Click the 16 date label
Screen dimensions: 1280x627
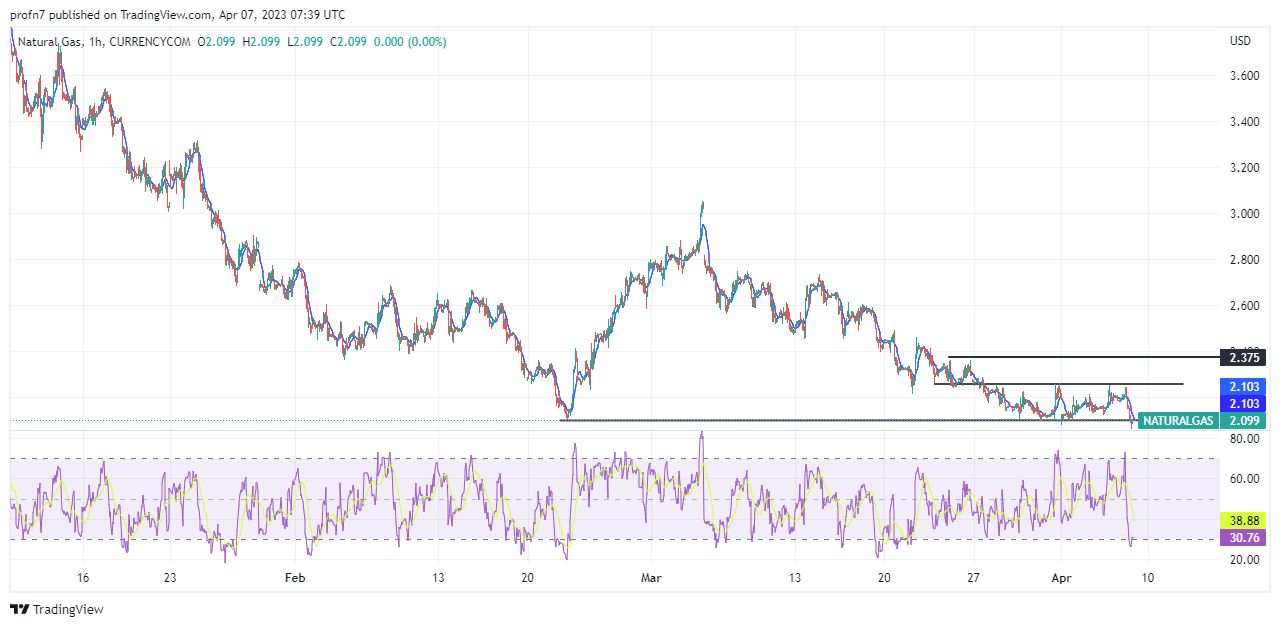pyautogui.click(x=83, y=578)
